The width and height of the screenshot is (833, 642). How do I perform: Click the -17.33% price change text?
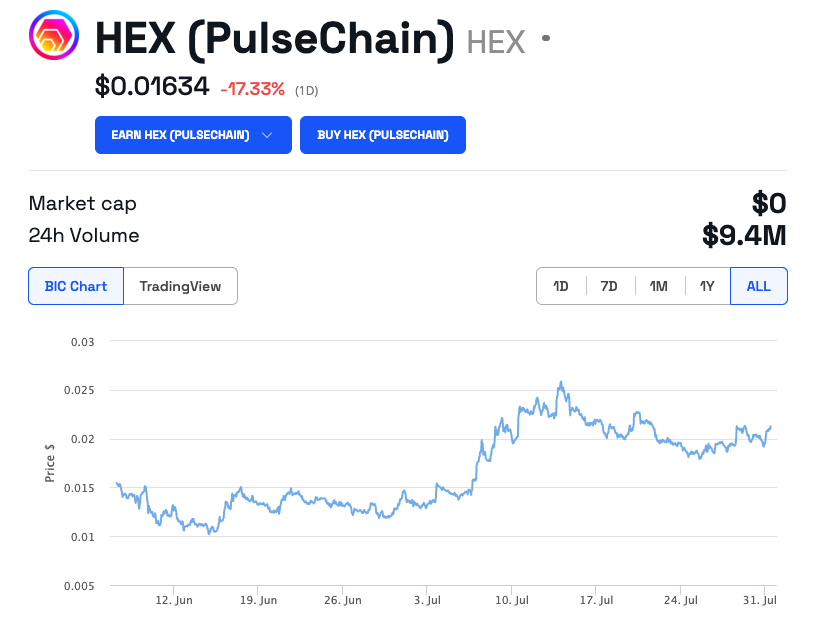click(x=253, y=89)
